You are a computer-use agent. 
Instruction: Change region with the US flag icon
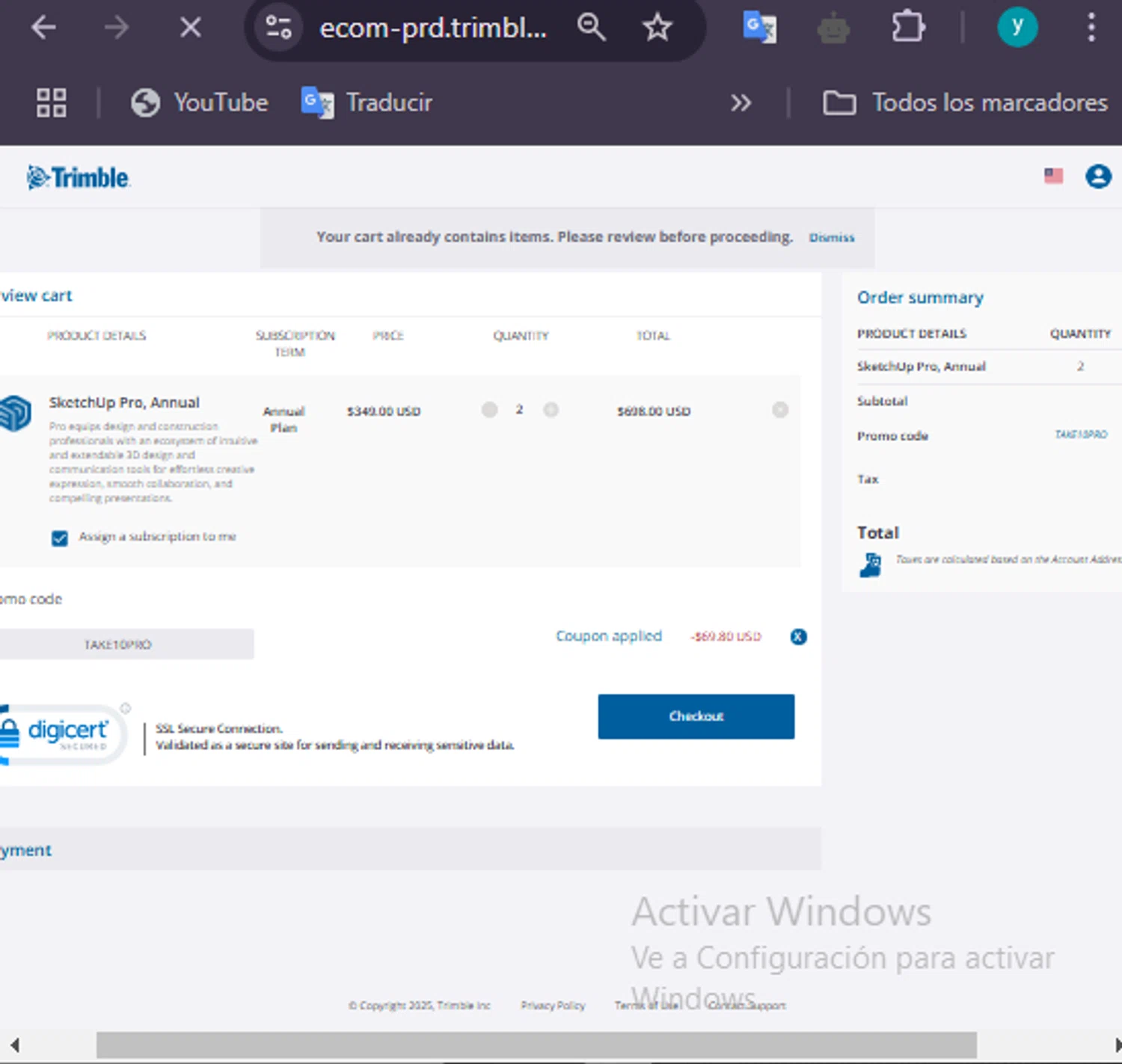pos(1053,176)
